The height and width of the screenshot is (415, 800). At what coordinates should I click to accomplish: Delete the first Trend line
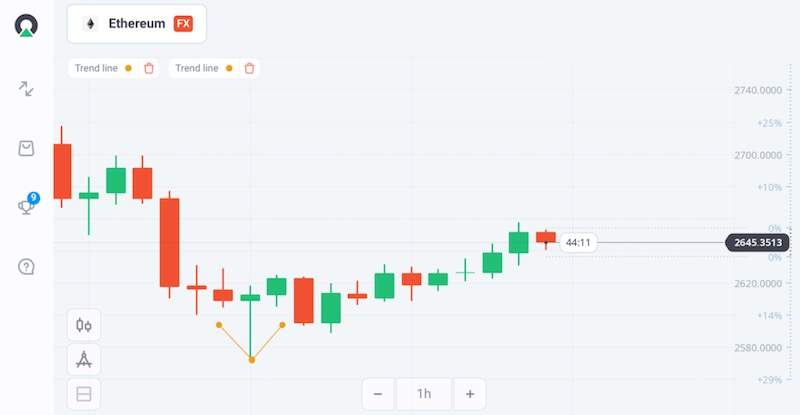(x=149, y=68)
